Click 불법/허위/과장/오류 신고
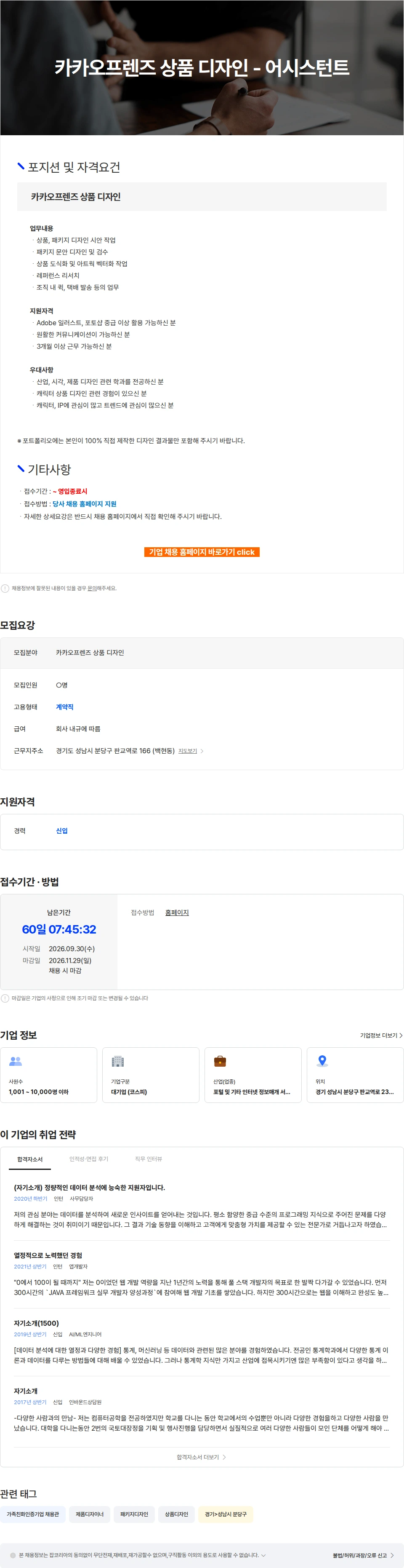The height and width of the screenshot is (1568, 404). [359, 1555]
